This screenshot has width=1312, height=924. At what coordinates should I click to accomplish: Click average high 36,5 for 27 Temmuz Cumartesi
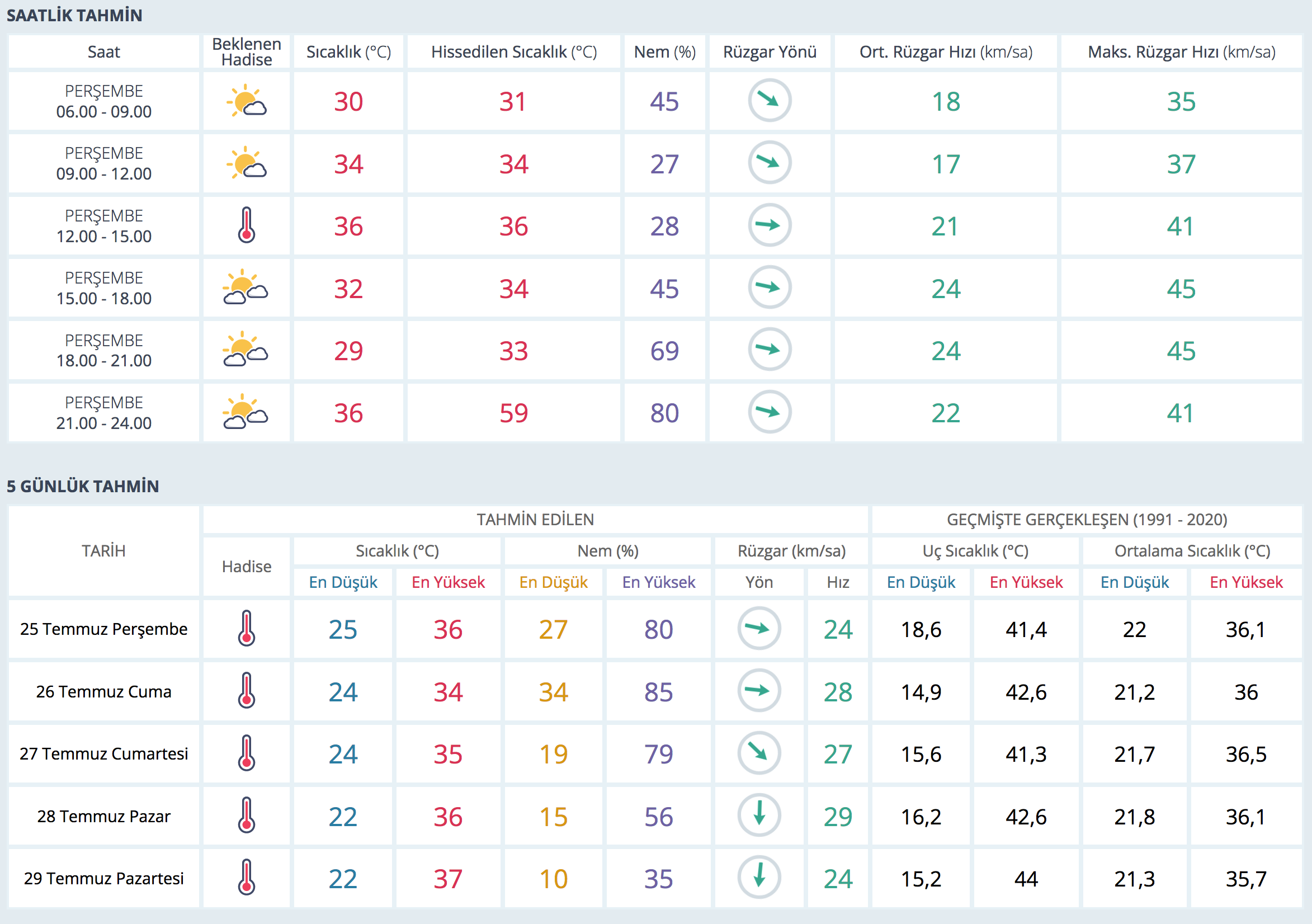(x=1245, y=755)
